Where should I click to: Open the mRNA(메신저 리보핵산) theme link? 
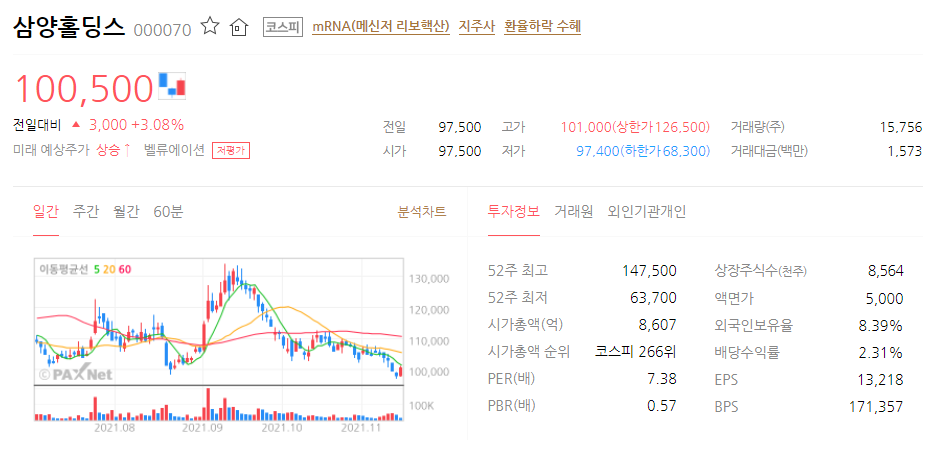tap(381, 26)
